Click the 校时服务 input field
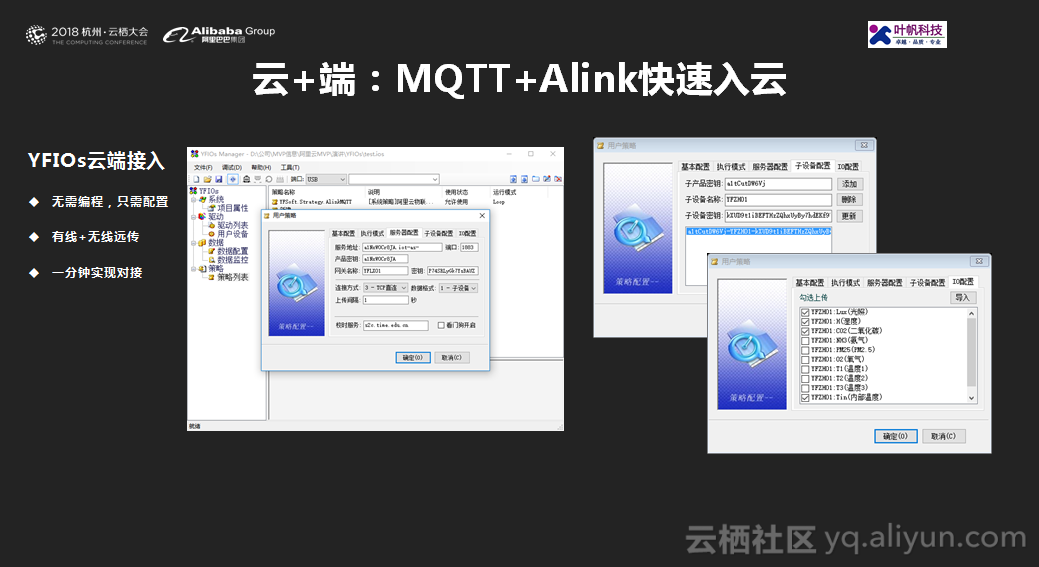 point(396,325)
